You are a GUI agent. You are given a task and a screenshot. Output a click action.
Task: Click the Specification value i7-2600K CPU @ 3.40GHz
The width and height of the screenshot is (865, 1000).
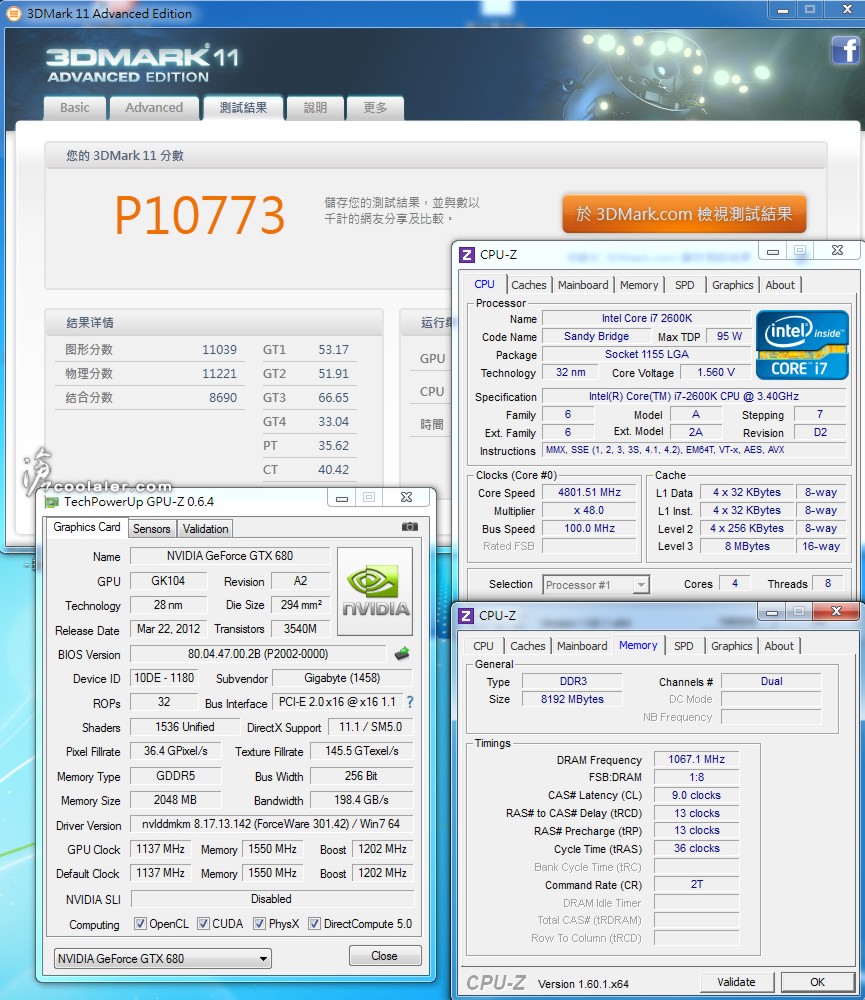pos(693,396)
